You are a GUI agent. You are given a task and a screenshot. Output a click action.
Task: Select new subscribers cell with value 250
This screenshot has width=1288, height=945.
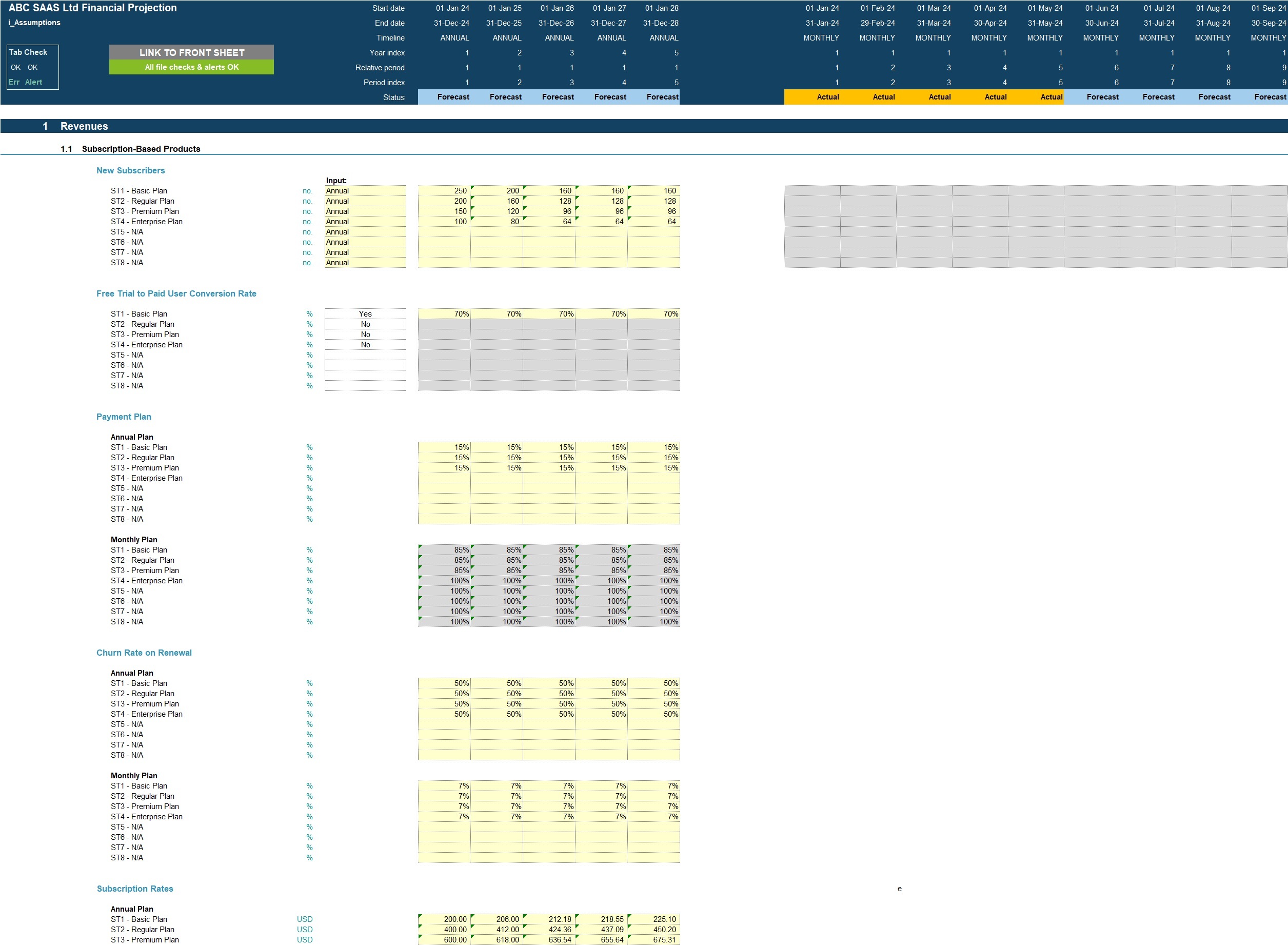[444, 190]
